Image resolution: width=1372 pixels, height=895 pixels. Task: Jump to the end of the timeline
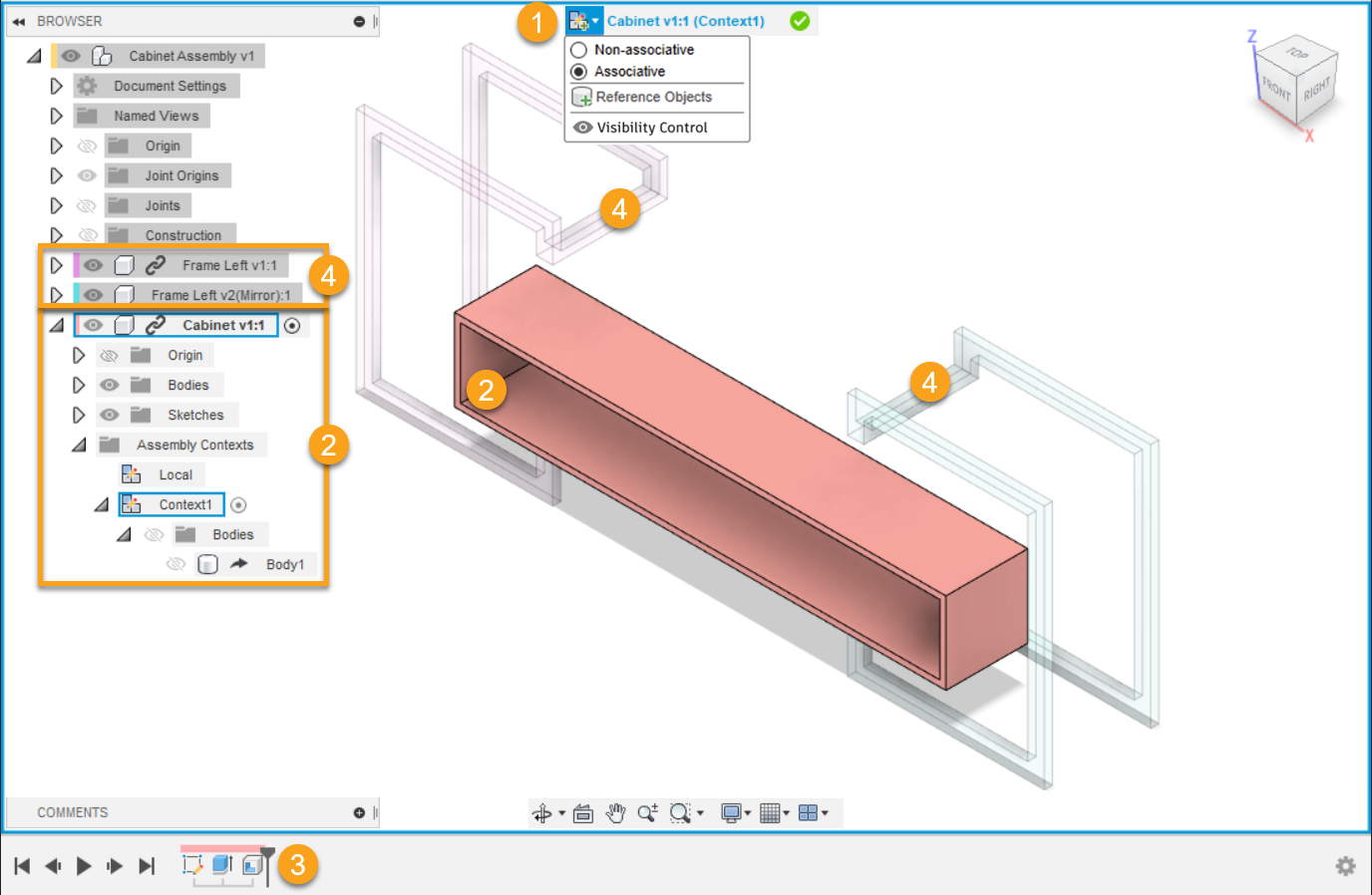pos(147,866)
